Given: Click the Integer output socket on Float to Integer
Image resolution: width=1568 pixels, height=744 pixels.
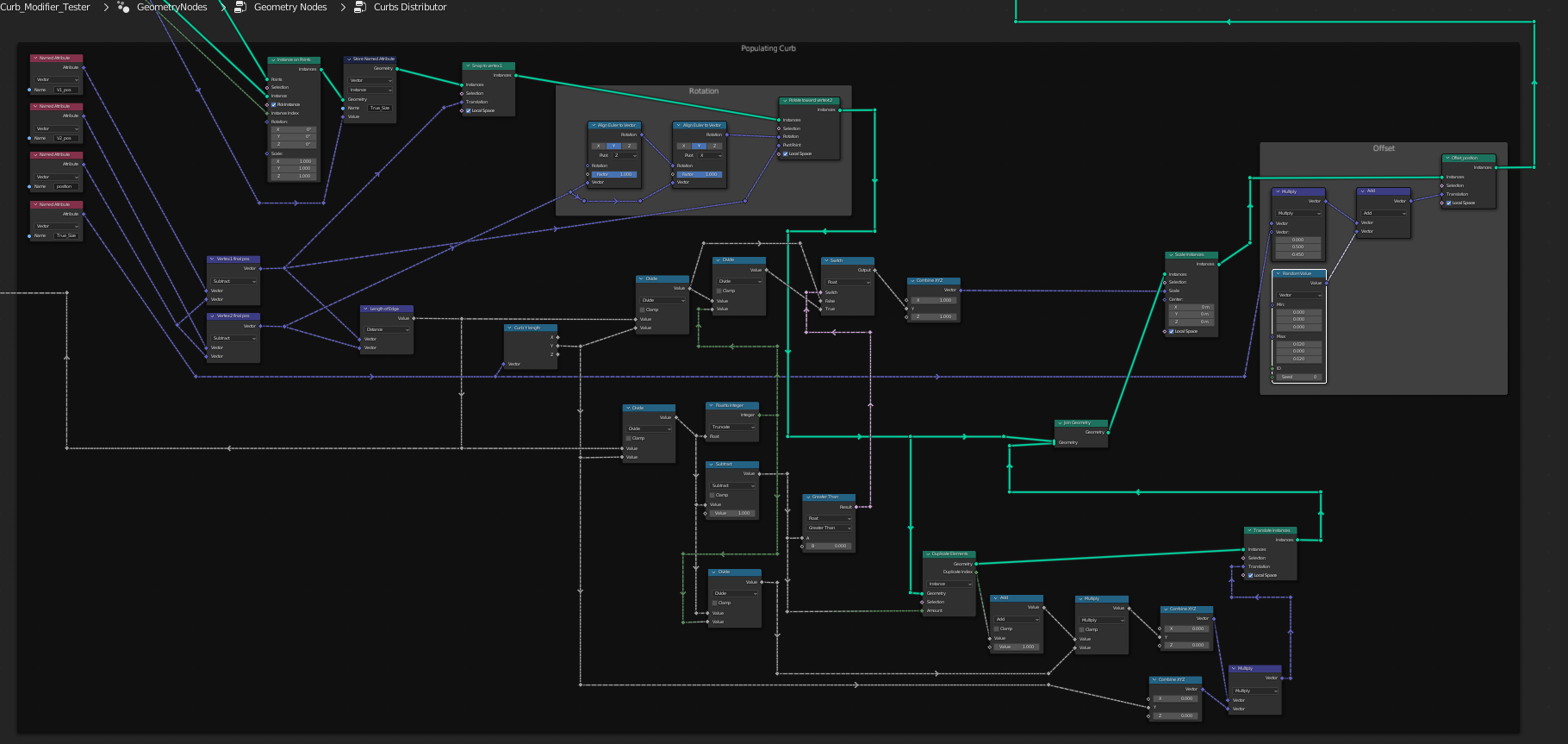Looking at the screenshot, I should [759, 415].
